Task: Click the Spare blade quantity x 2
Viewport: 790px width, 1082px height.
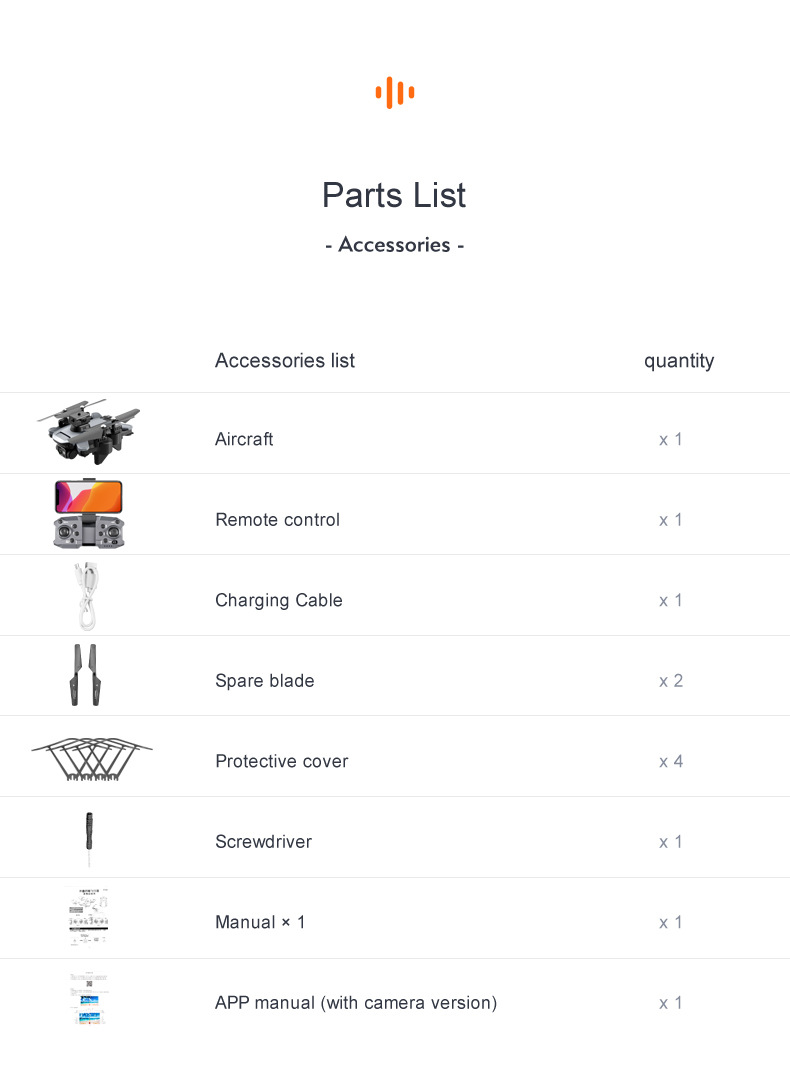Action: [x=671, y=681]
